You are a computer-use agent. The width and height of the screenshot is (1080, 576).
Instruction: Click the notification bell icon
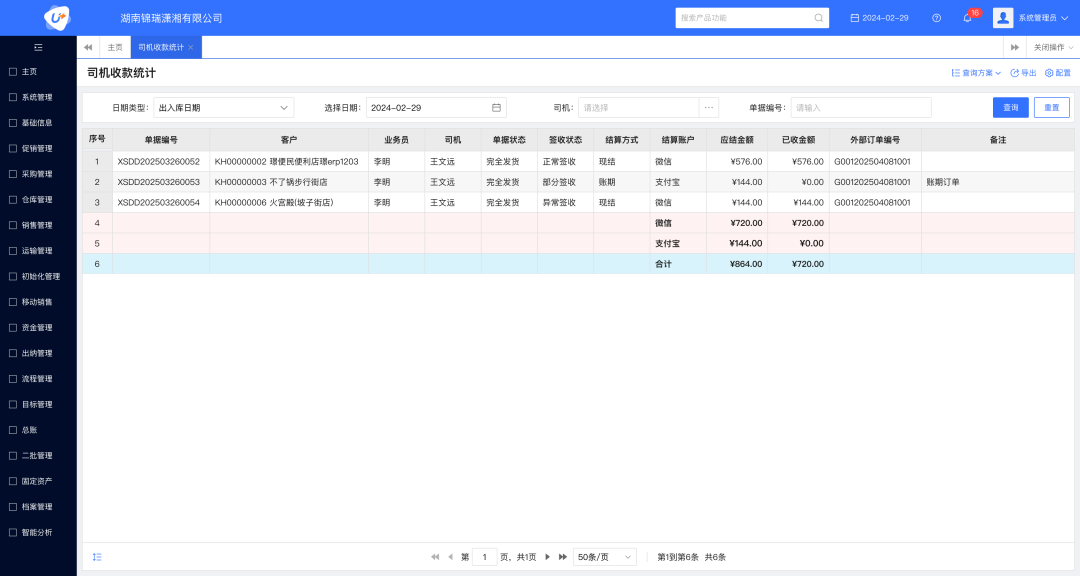tap(967, 18)
